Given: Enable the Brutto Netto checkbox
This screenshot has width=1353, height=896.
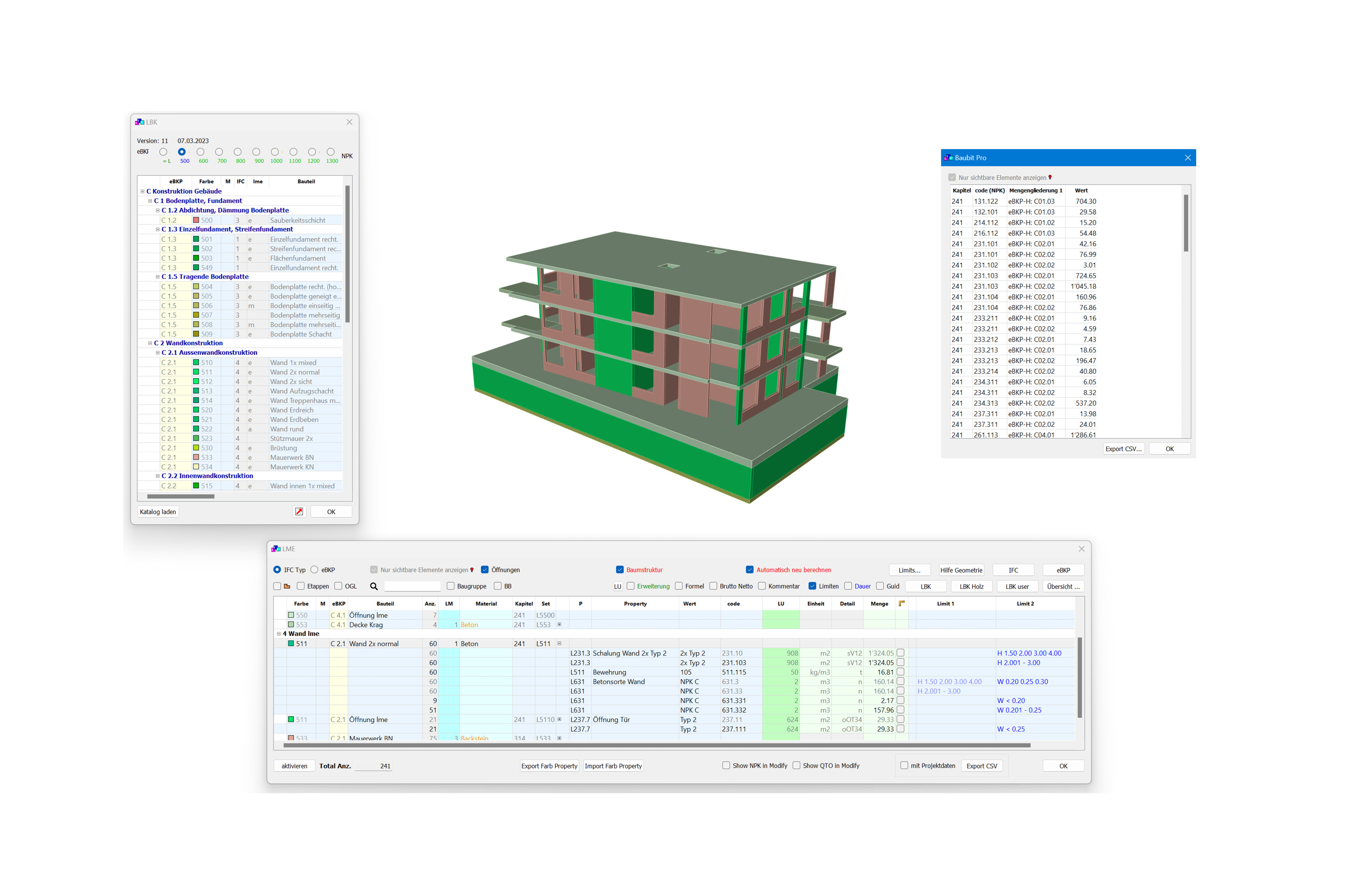Looking at the screenshot, I should (x=713, y=586).
